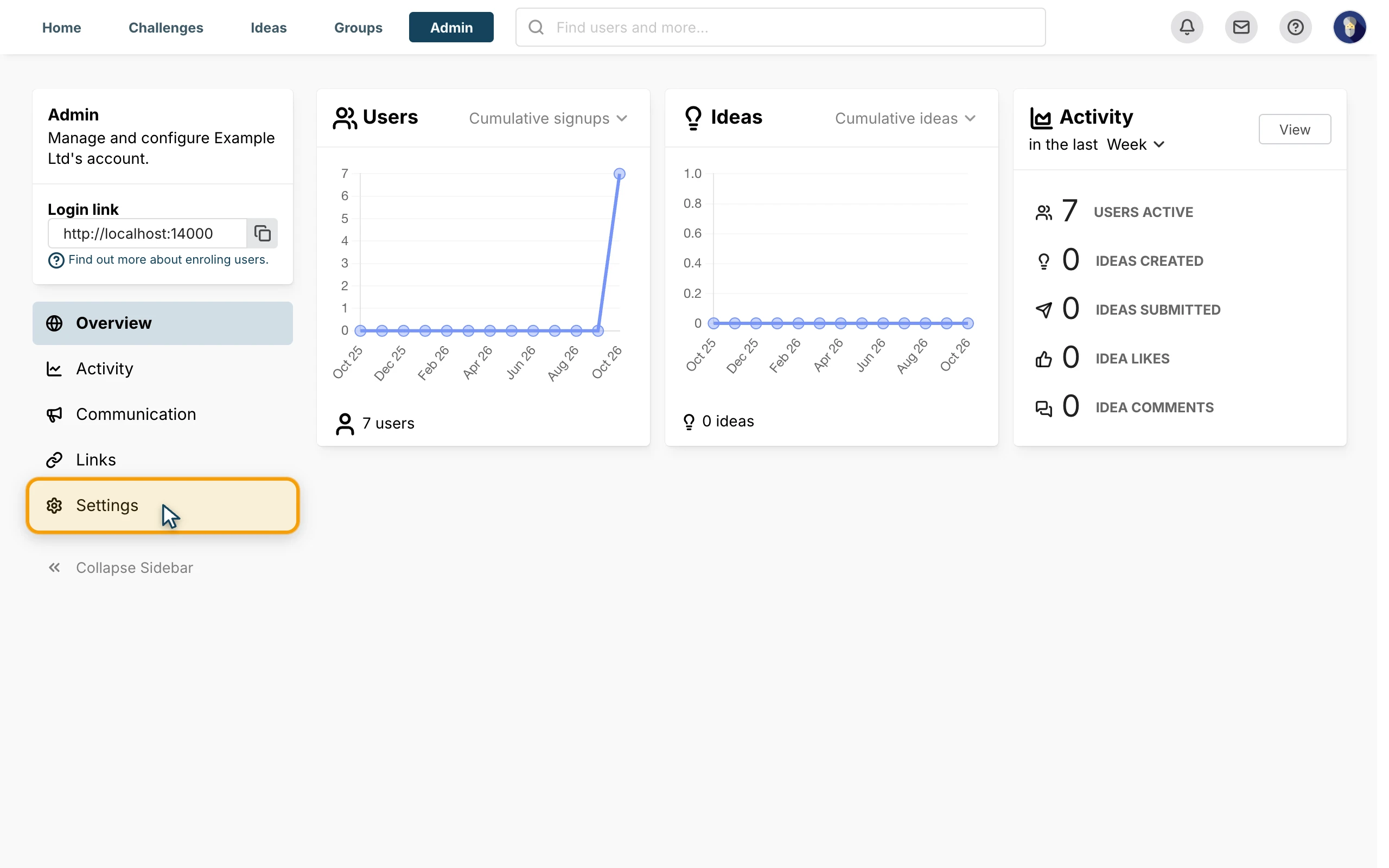Click the chain link icon beside Links

coord(54,460)
